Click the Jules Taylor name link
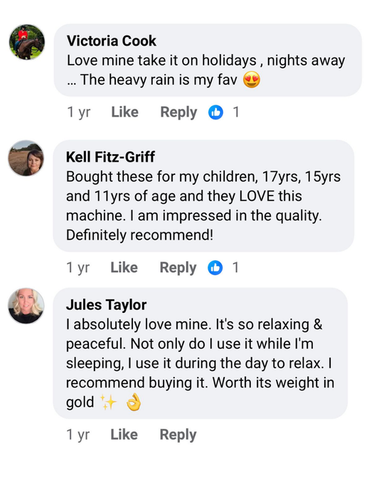Viewport: 384px width, 480px height. tap(106, 305)
